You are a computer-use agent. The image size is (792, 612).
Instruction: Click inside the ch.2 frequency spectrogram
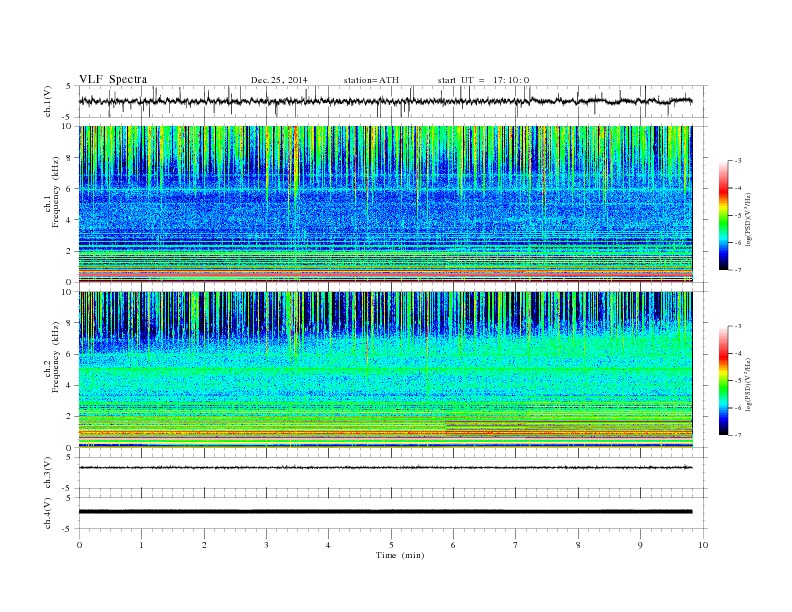click(x=385, y=370)
